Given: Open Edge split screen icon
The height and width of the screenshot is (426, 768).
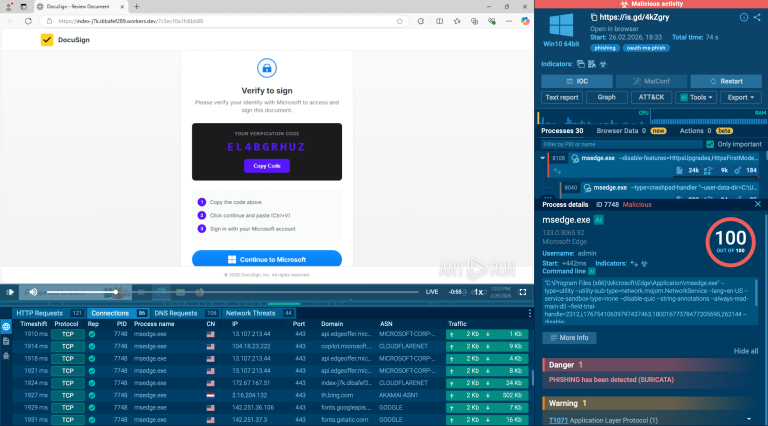Looking at the screenshot, I should 439,21.
